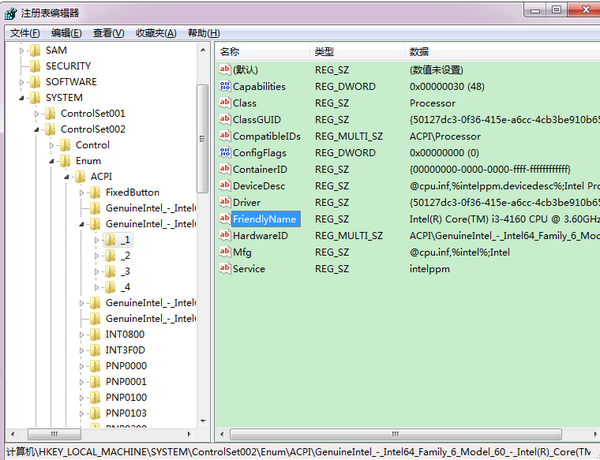
Task: Click tree pane scroll down arrow
Action: [203, 421]
